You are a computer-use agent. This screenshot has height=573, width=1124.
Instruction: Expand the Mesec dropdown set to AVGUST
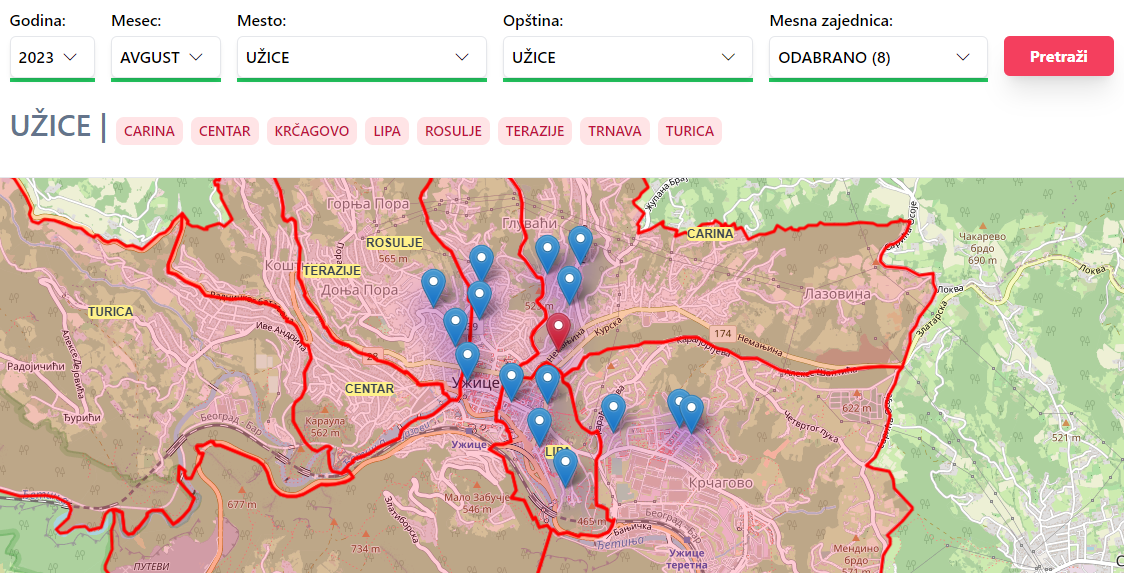pyautogui.click(x=165, y=58)
